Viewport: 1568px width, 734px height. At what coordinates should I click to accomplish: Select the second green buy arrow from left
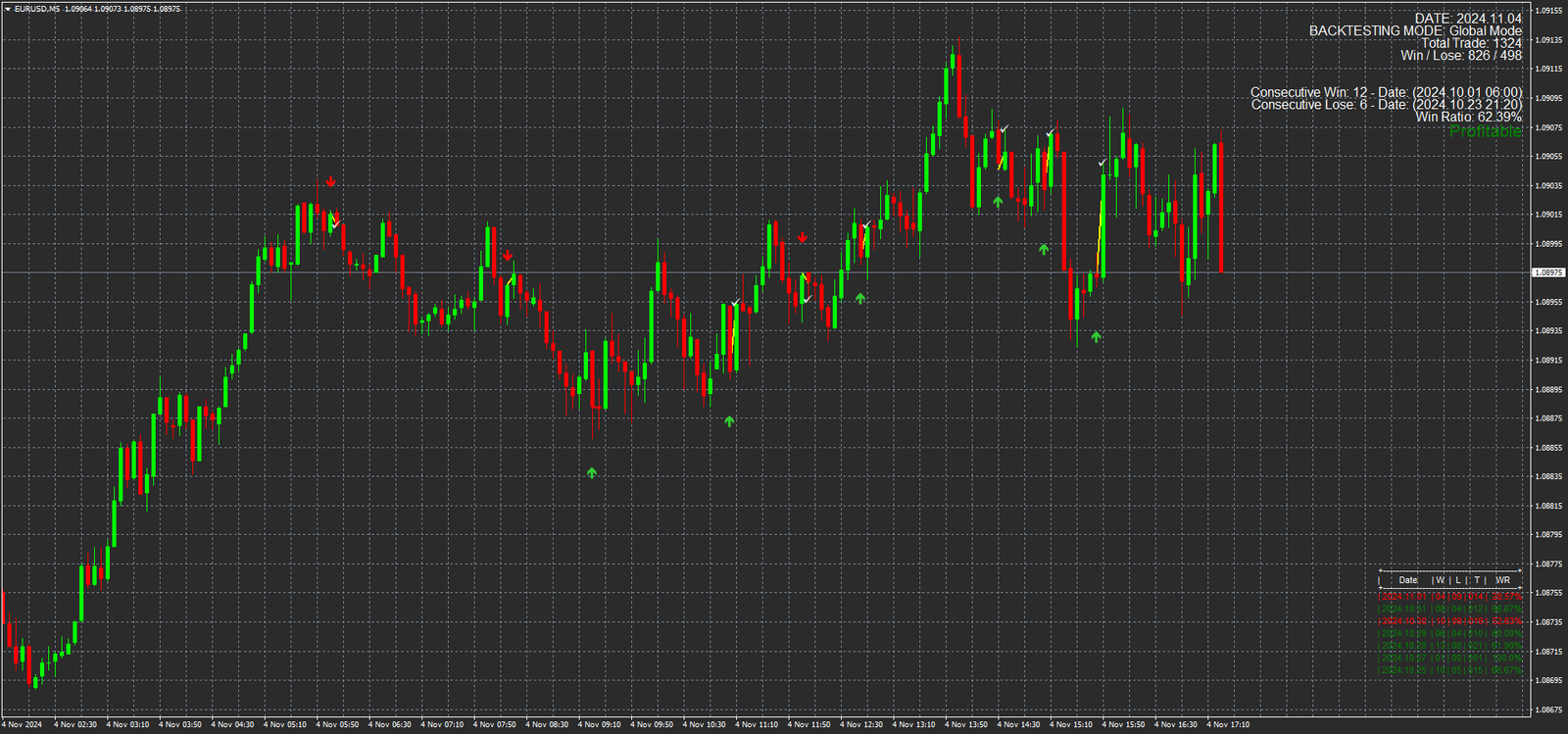(x=729, y=420)
